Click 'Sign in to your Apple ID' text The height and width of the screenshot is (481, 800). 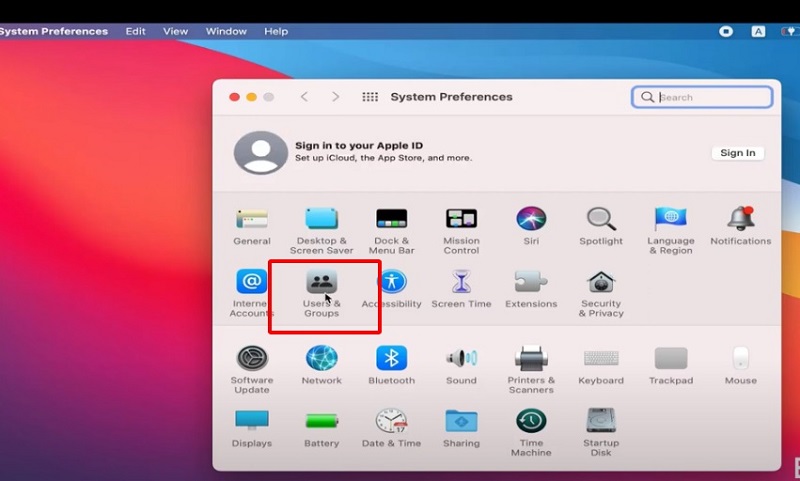point(359,145)
